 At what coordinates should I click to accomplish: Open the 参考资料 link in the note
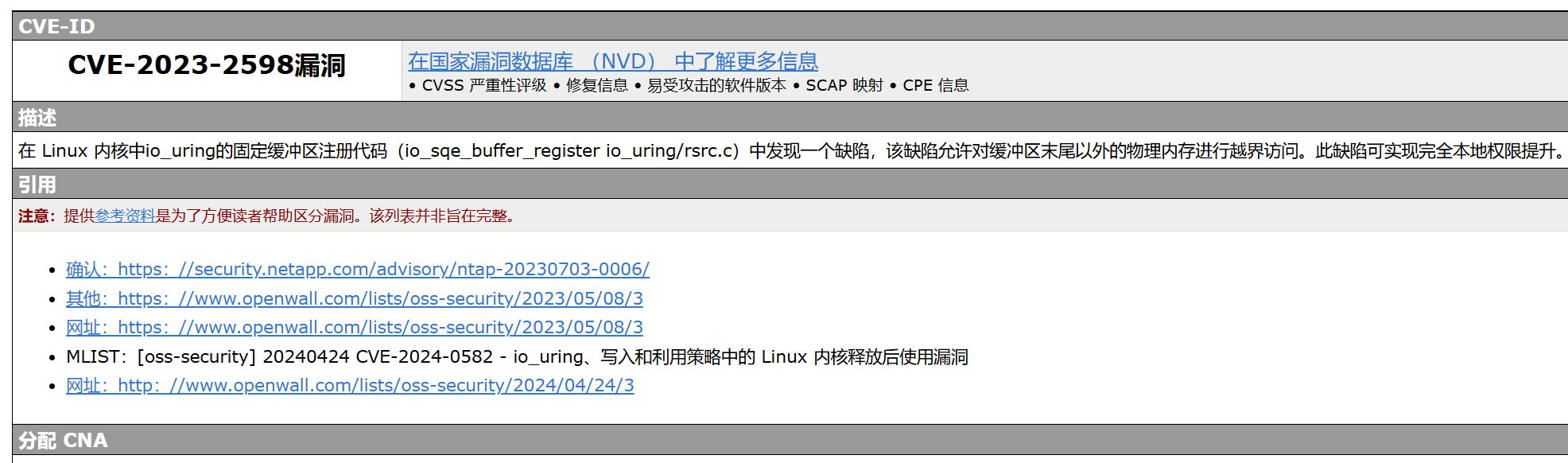point(125,216)
